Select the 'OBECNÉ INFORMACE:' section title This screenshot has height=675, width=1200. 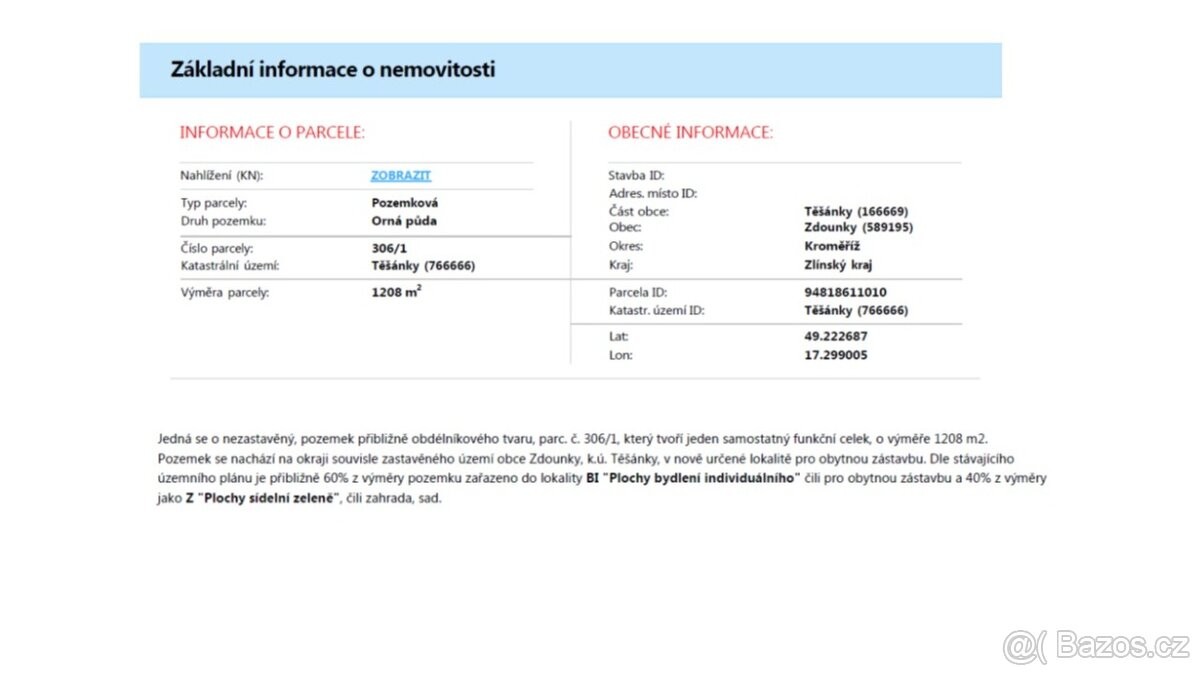[691, 132]
